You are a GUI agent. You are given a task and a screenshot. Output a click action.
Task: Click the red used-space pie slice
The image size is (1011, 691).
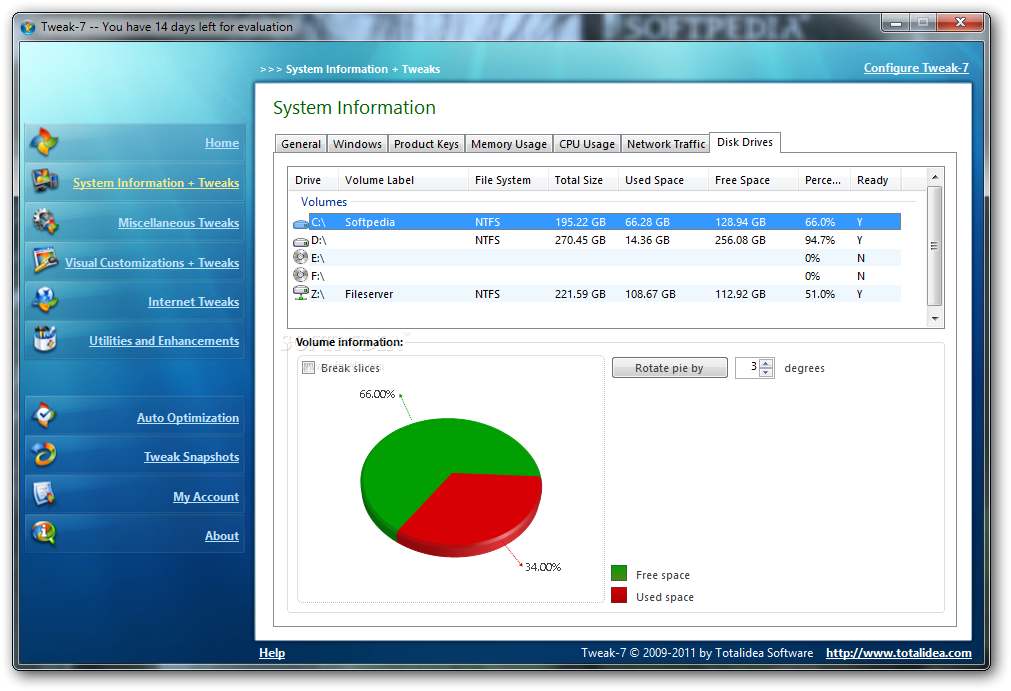(x=477, y=512)
